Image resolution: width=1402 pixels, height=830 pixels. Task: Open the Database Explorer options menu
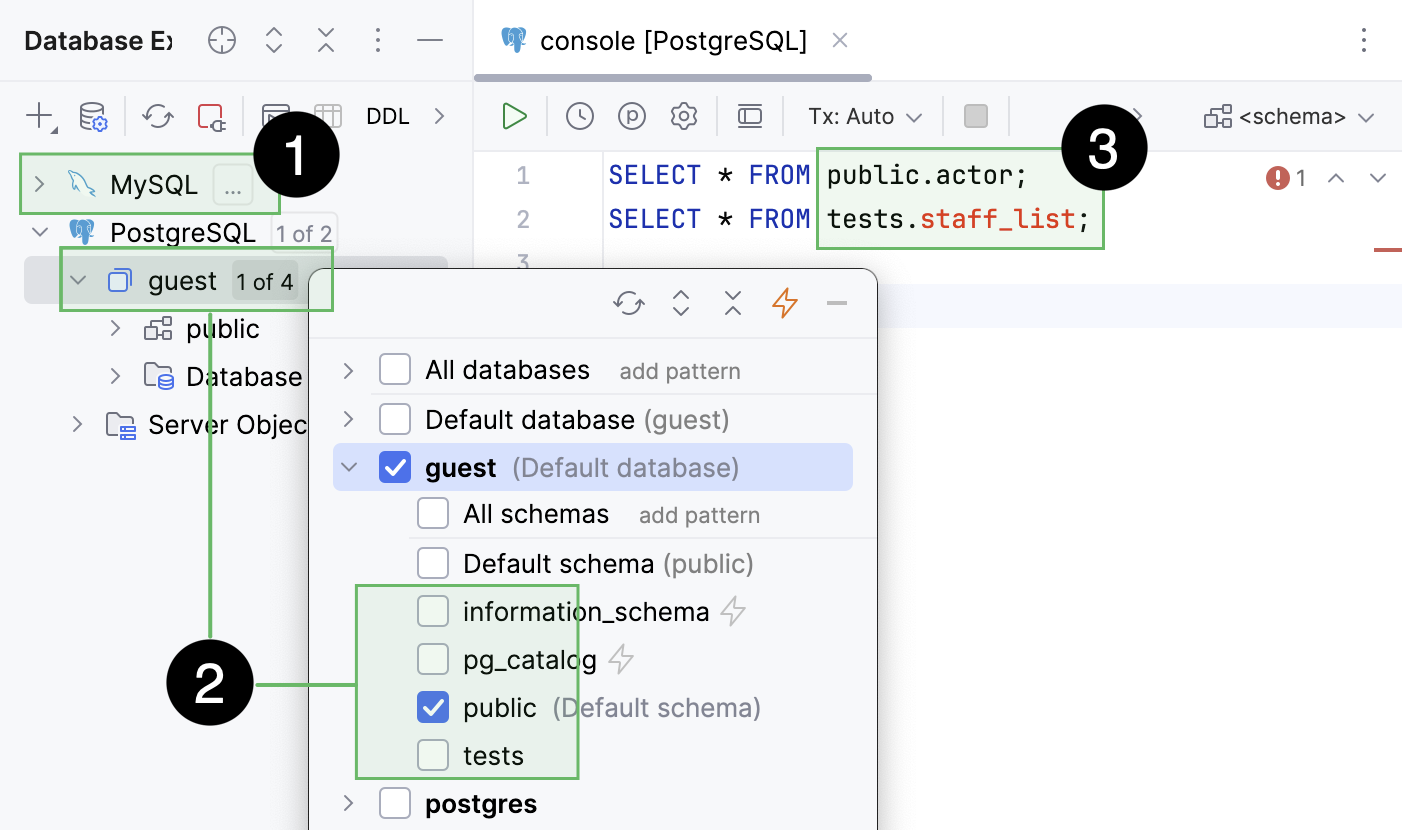click(x=378, y=40)
